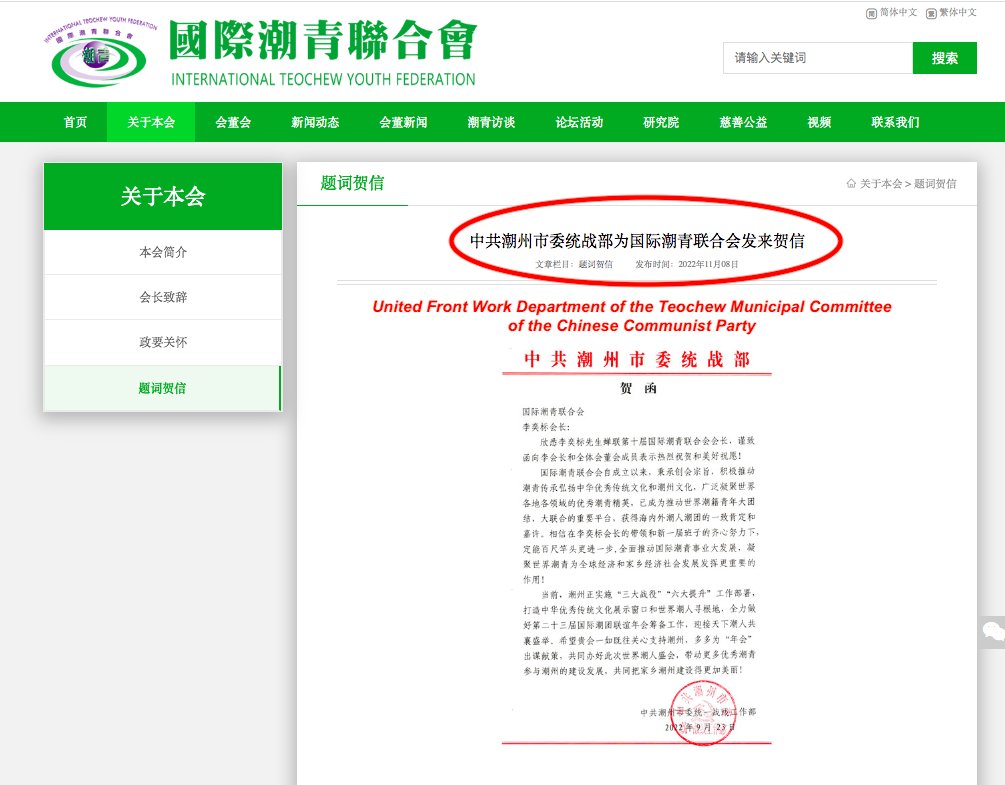Open the 会董会 menu item
The height and width of the screenshot is (785, 1005).
[233, 122]
